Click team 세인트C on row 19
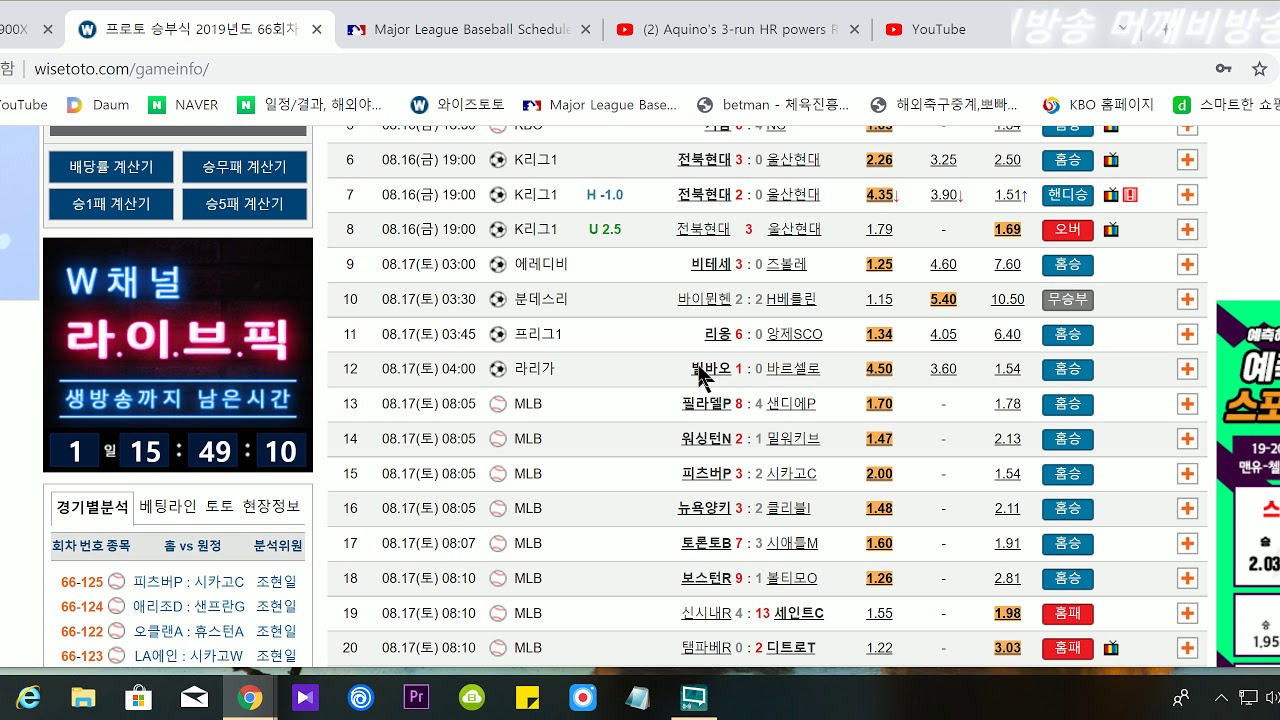The height and width of the screenshot is (720, 1280). point(799,613)
